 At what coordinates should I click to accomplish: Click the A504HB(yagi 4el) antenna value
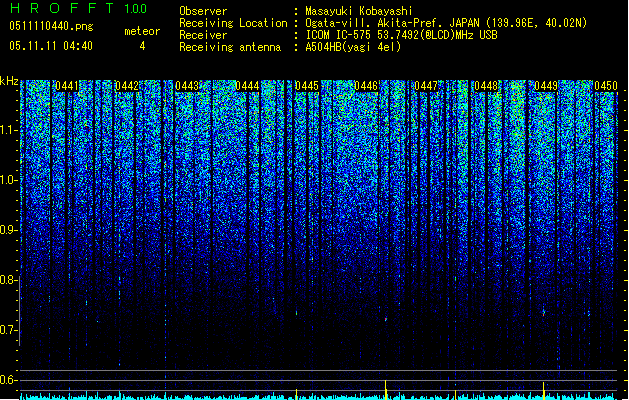tap(353, 47)
